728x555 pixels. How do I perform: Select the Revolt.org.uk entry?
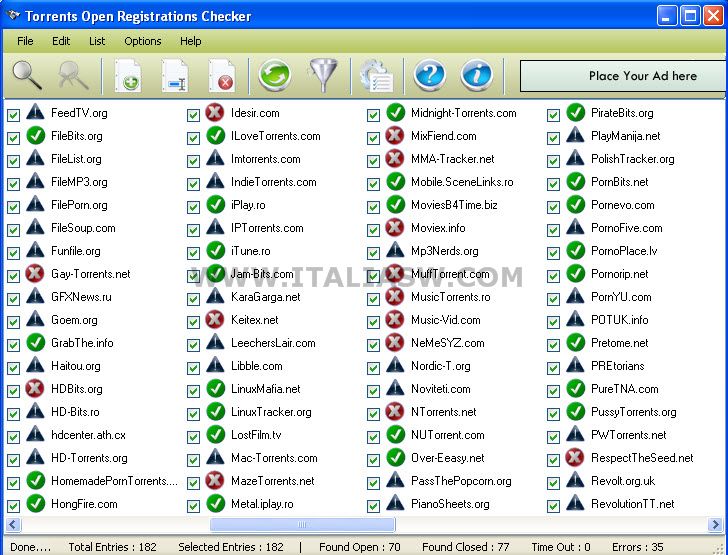click(623, 481)
